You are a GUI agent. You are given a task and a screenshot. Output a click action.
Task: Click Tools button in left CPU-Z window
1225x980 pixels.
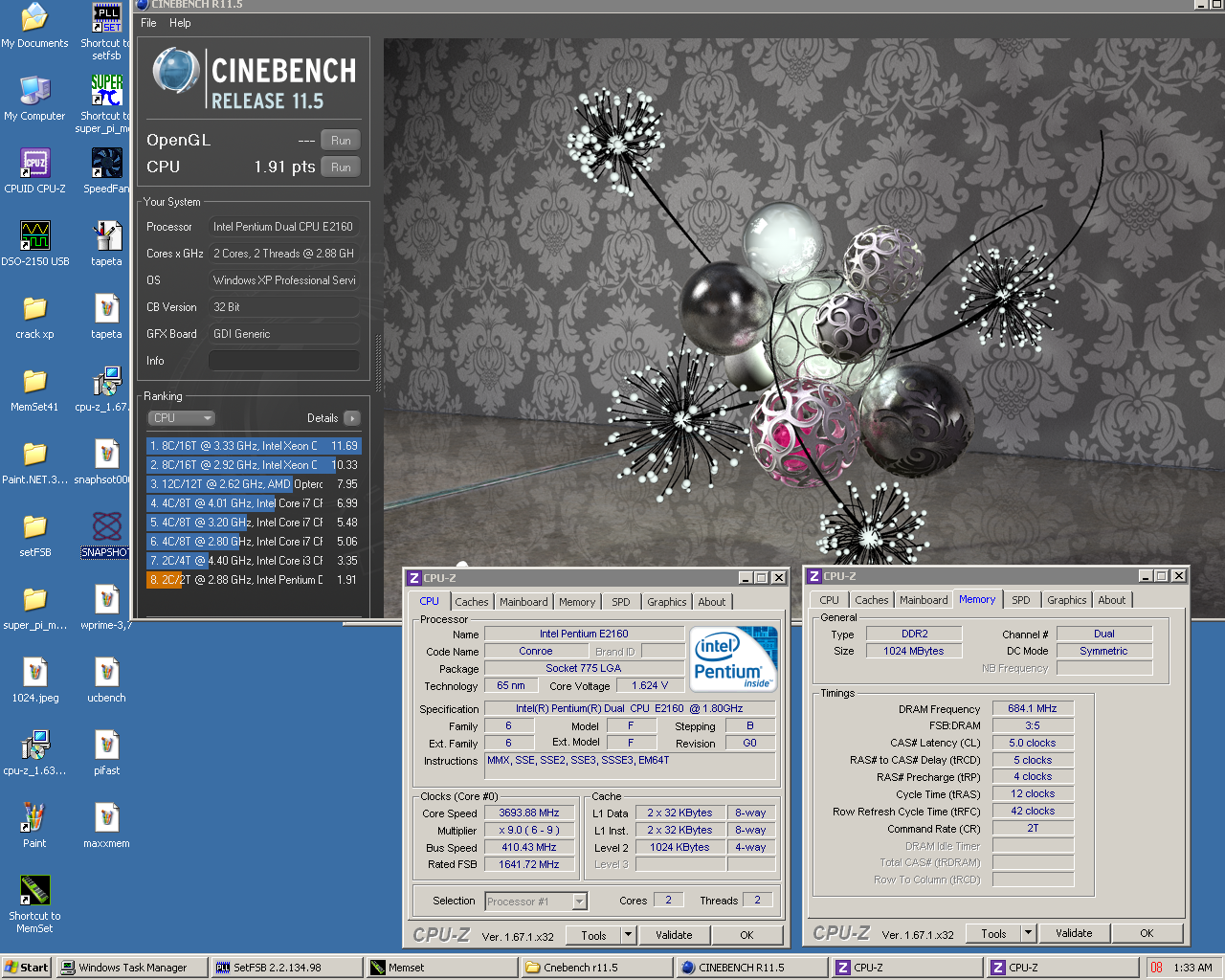[593, 935]
